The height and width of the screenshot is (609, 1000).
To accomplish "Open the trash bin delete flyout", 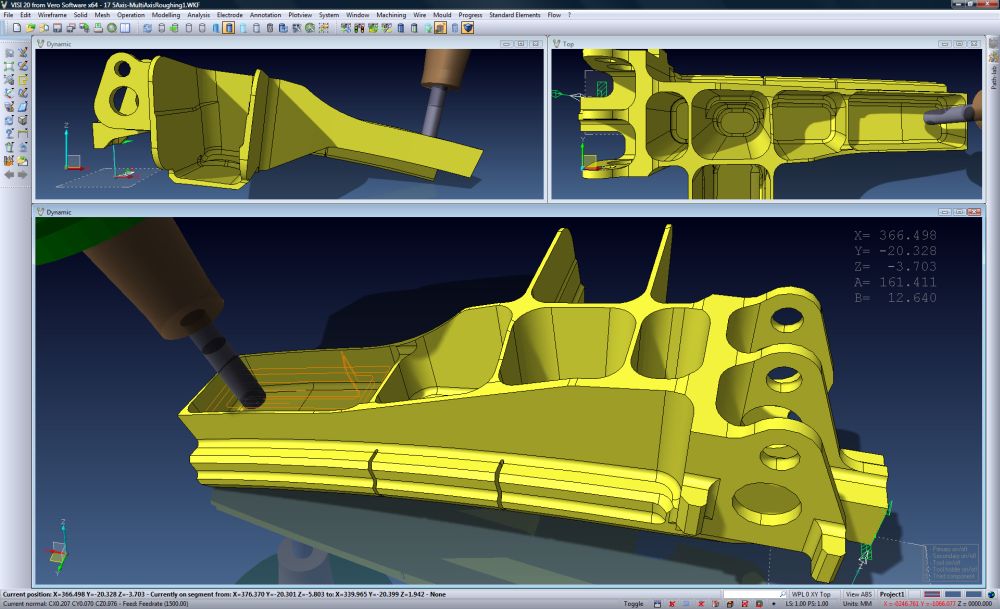I will click(x=9, y=147).
